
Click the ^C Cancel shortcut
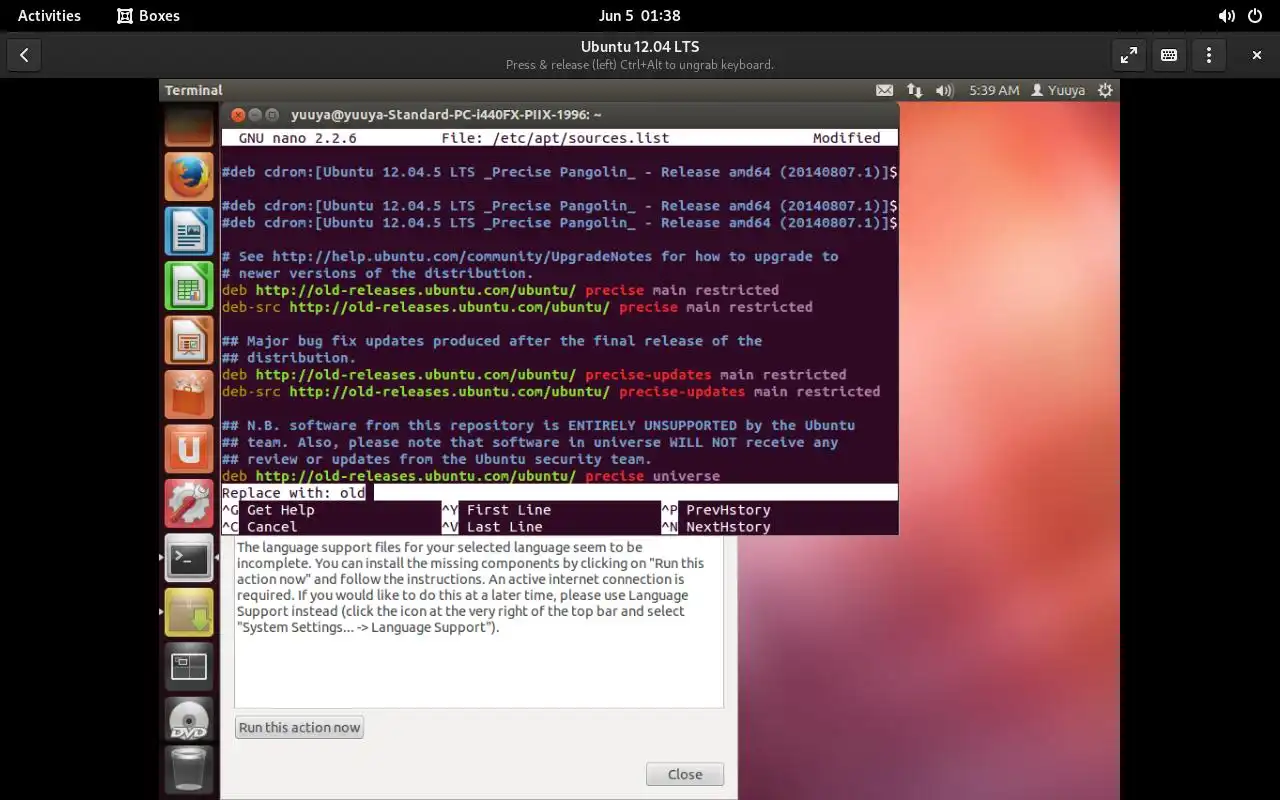[x=260, y=527]
